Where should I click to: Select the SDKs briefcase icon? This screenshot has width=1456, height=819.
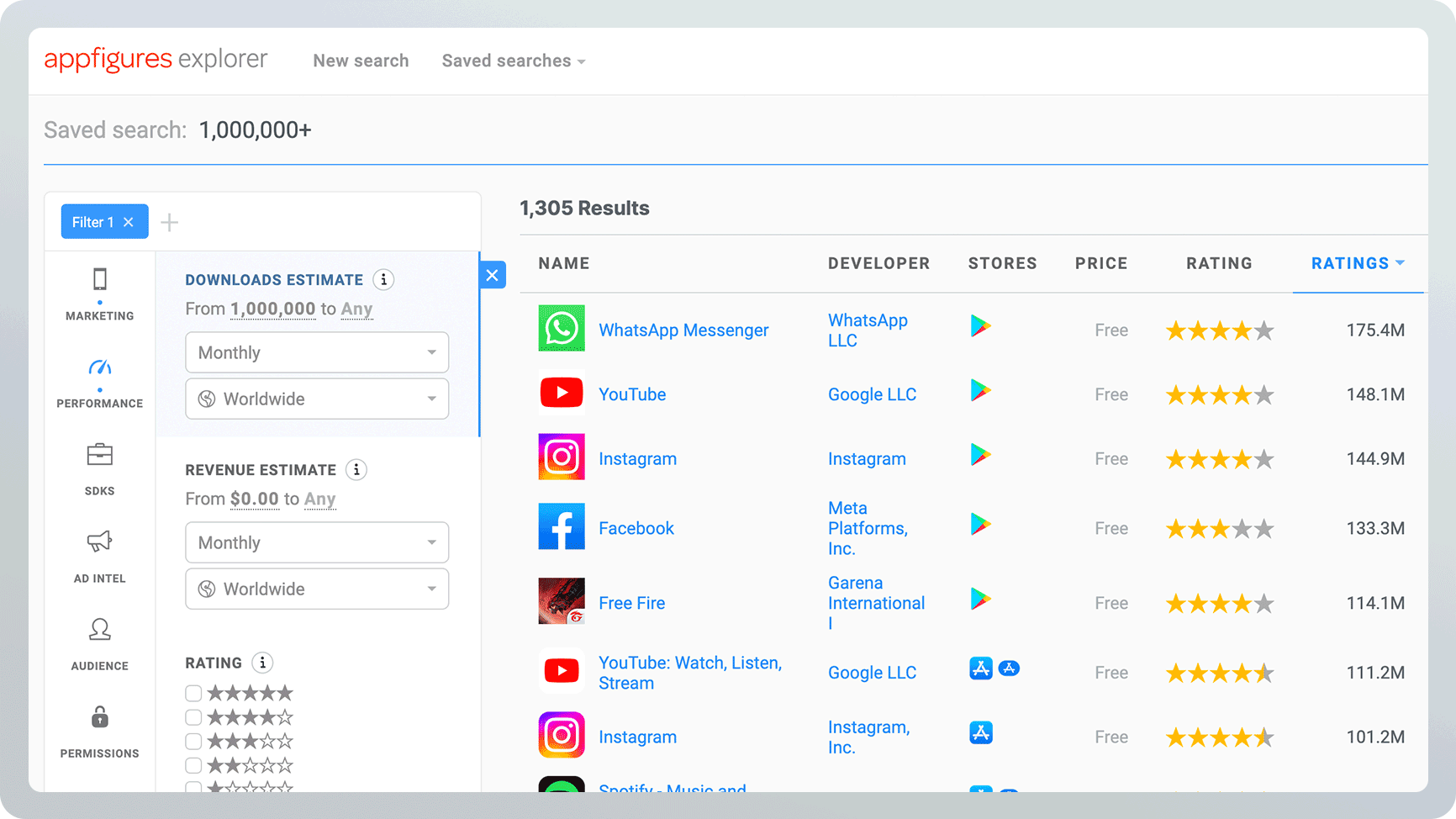[99, 454]
